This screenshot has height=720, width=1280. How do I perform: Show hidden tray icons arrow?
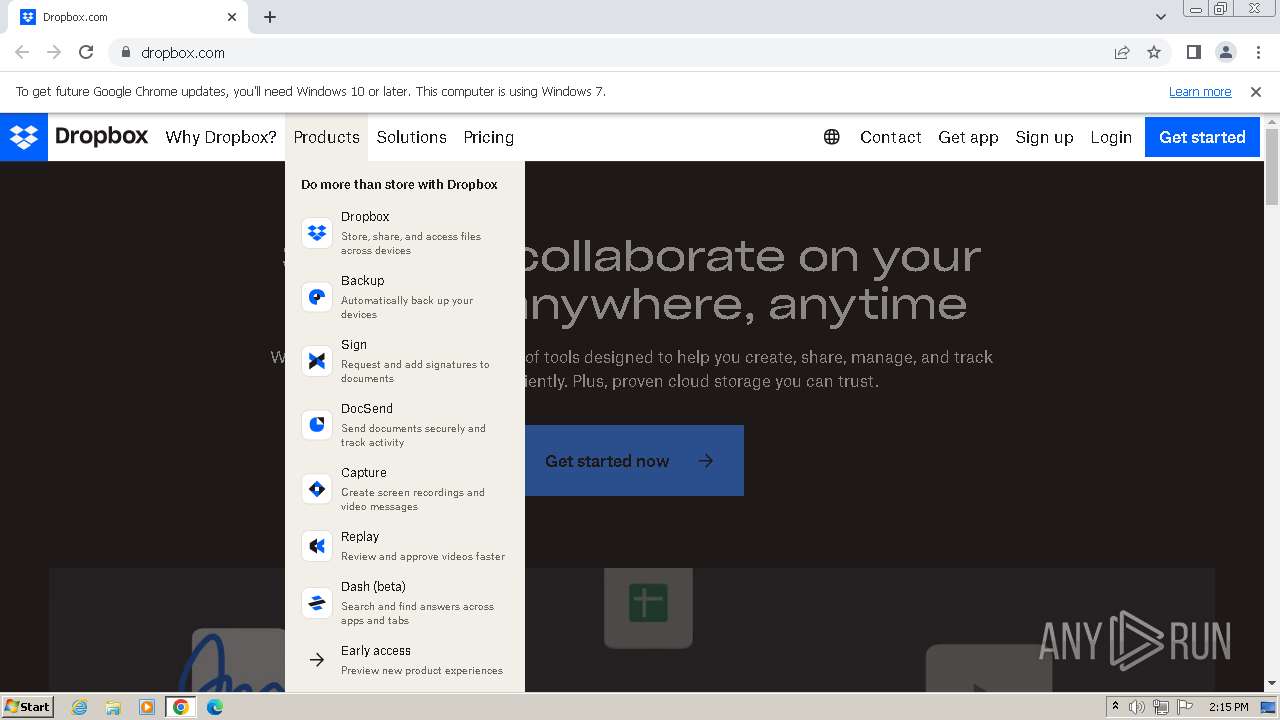pyautogui.click(x=1115, y=707)
